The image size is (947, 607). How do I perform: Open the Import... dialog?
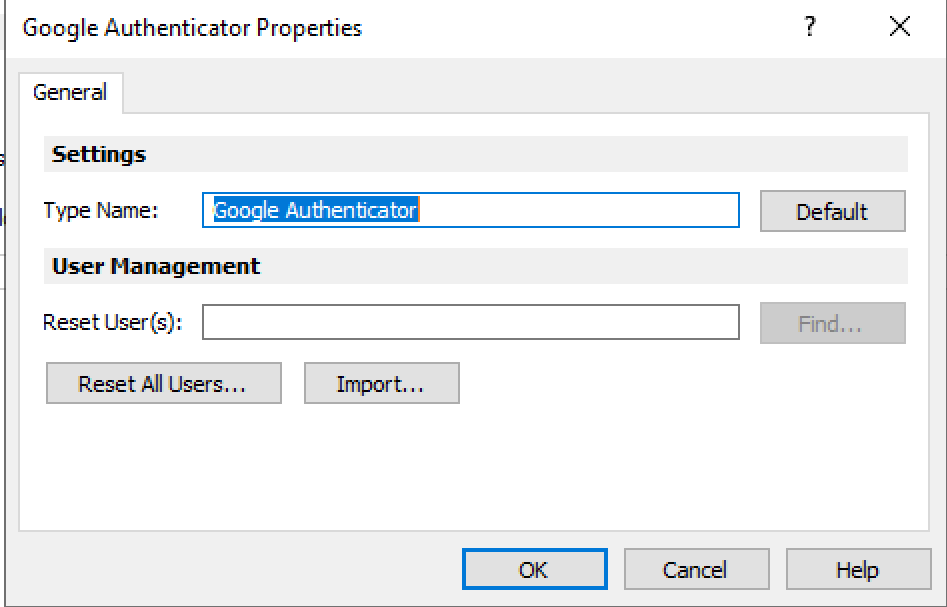[x=382, y=384]
